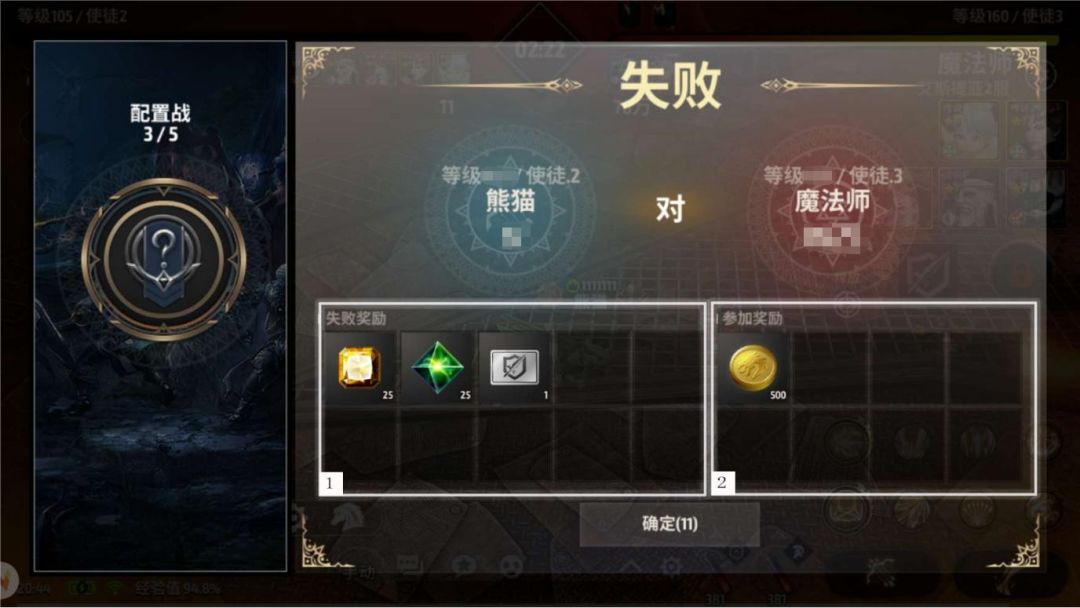This screenshot has width=1080, height=608.
Task: Click the dimmed chat bubble icon at bottom
Action: pyautogui.click(x=409, y=566)
